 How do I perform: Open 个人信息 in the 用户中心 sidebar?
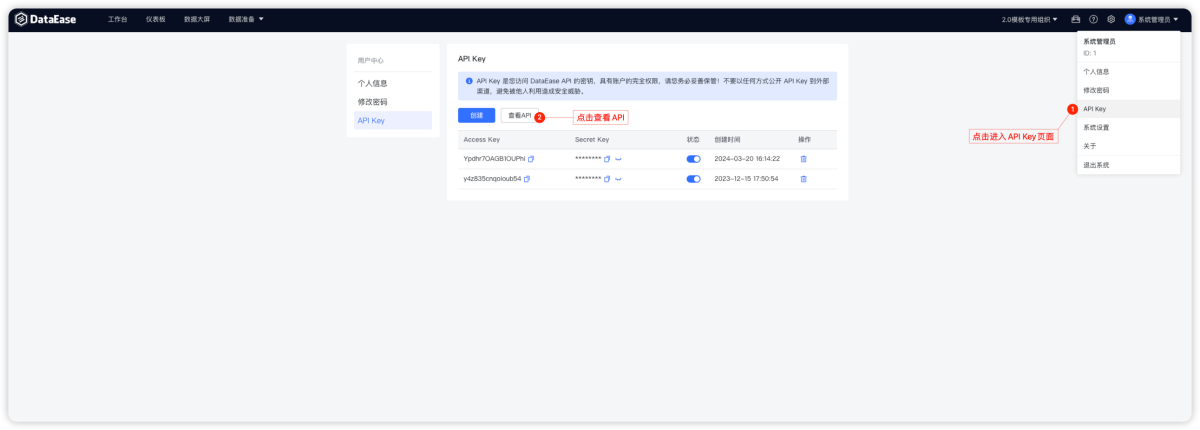[x=393, y=83]
